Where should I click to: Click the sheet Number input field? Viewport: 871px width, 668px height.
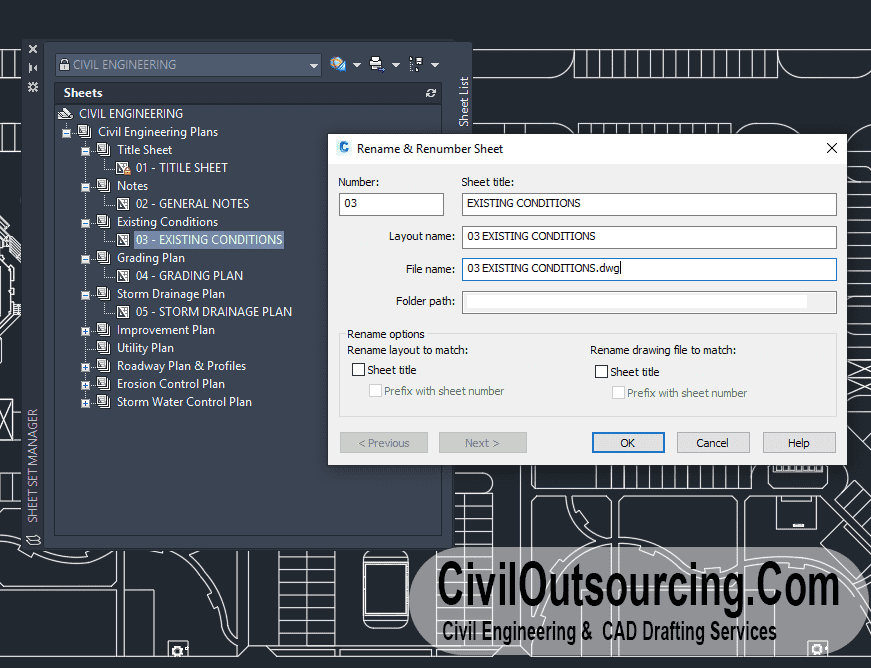click(391, 204)
